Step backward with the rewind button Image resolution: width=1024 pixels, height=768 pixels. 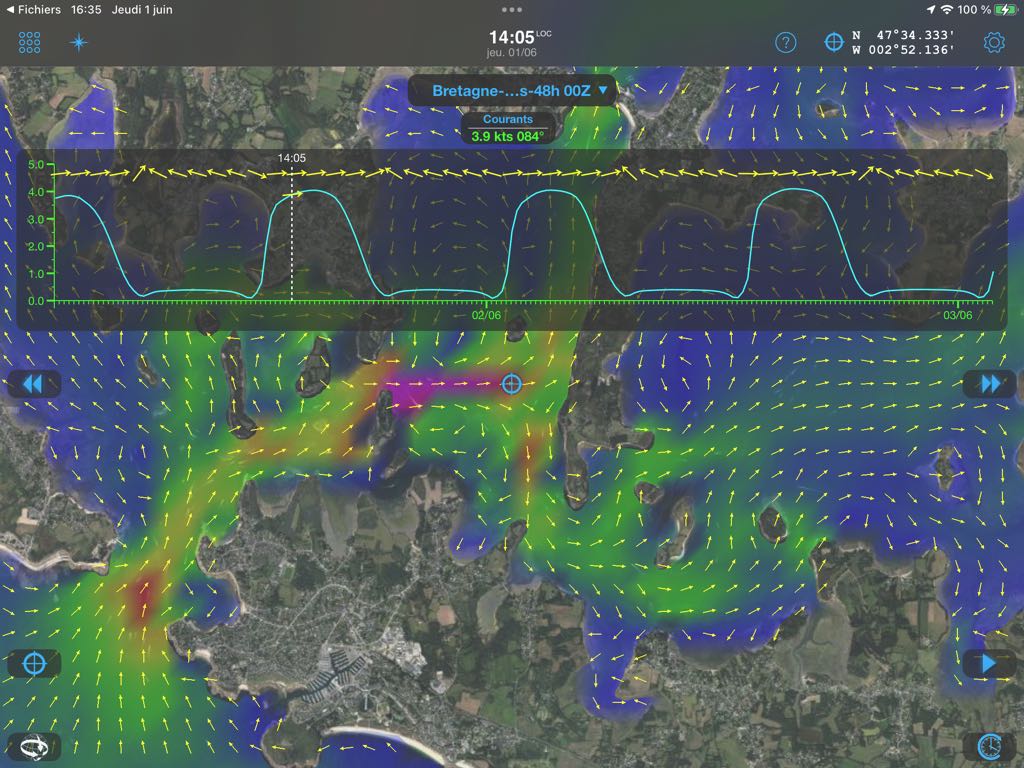34,384
